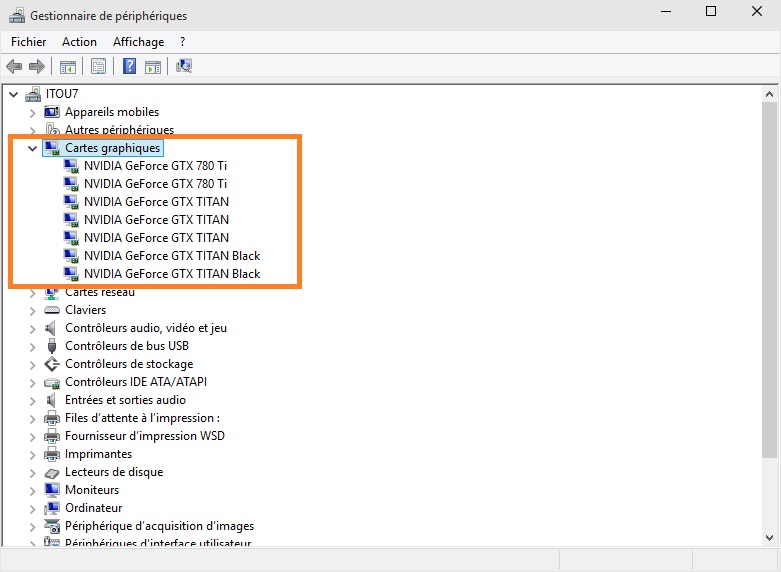This screenshot has height=572, width=781.
Task: Select the Moniteurs label
Action: (x=92, y=490)
